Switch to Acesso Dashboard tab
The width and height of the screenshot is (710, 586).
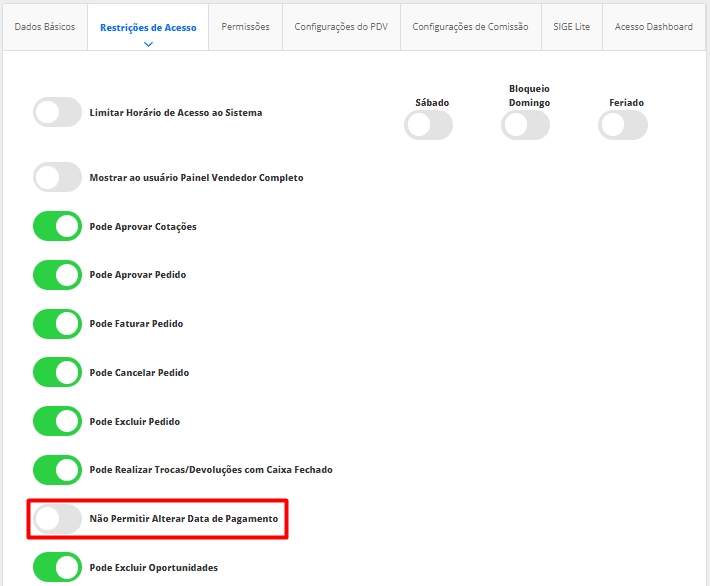point(656,27)
